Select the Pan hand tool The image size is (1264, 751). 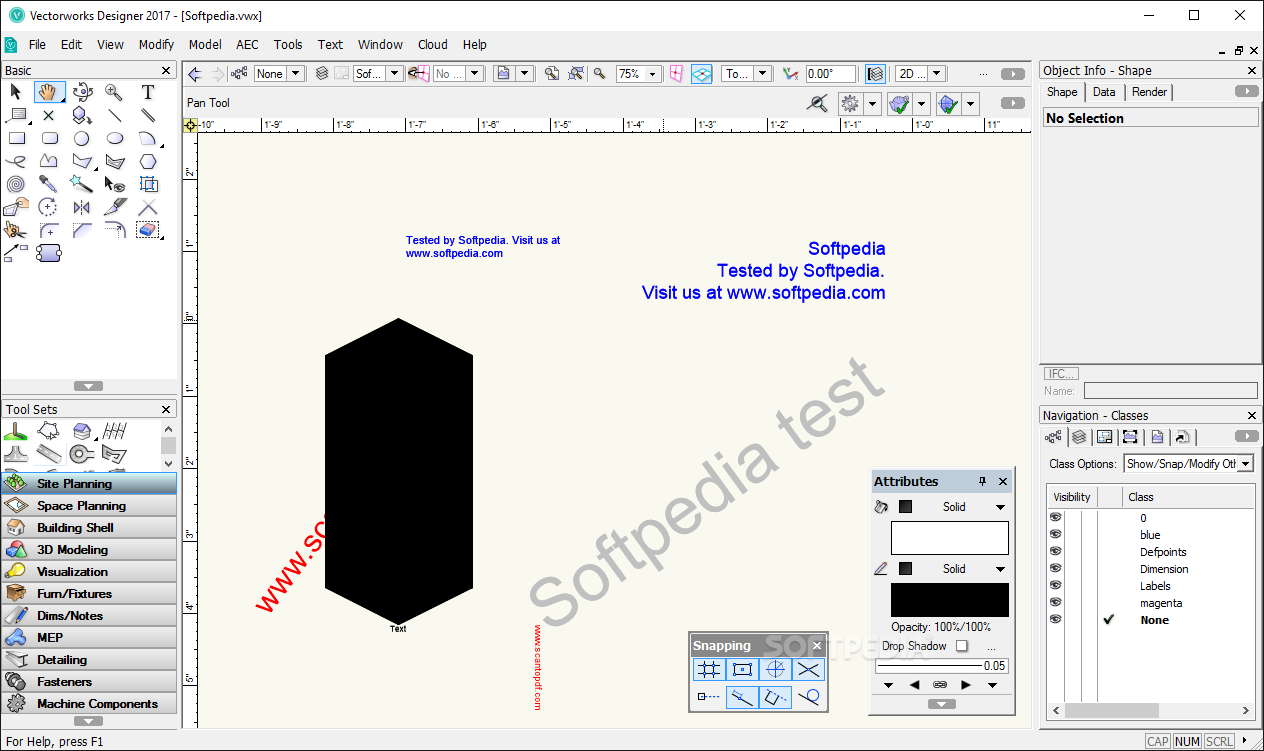(49, 92)
